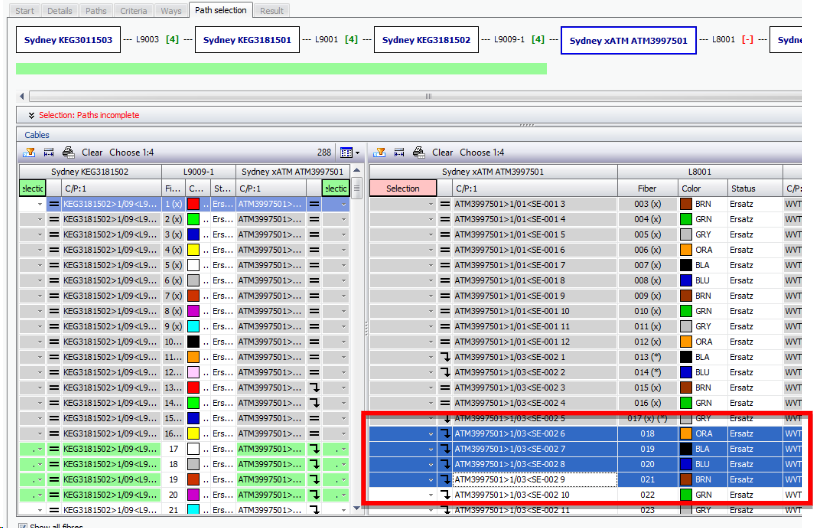Switch to the Start tab

(x=24, y=11)
